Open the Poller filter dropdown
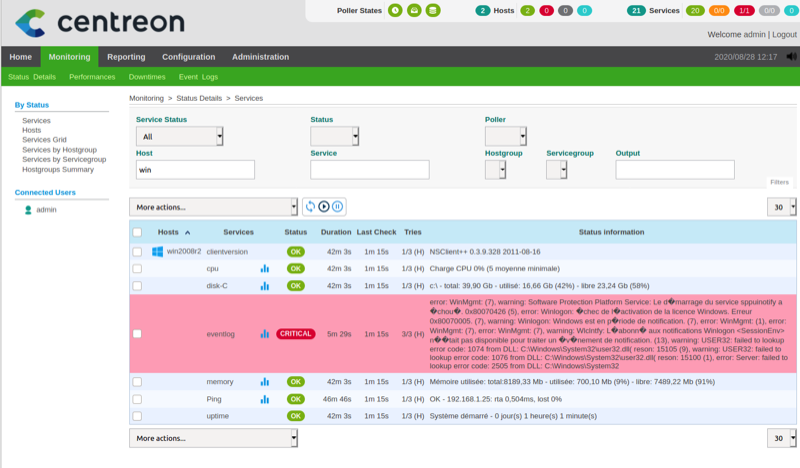Screen dimensions: 800x468 click(x=506, y=136)
